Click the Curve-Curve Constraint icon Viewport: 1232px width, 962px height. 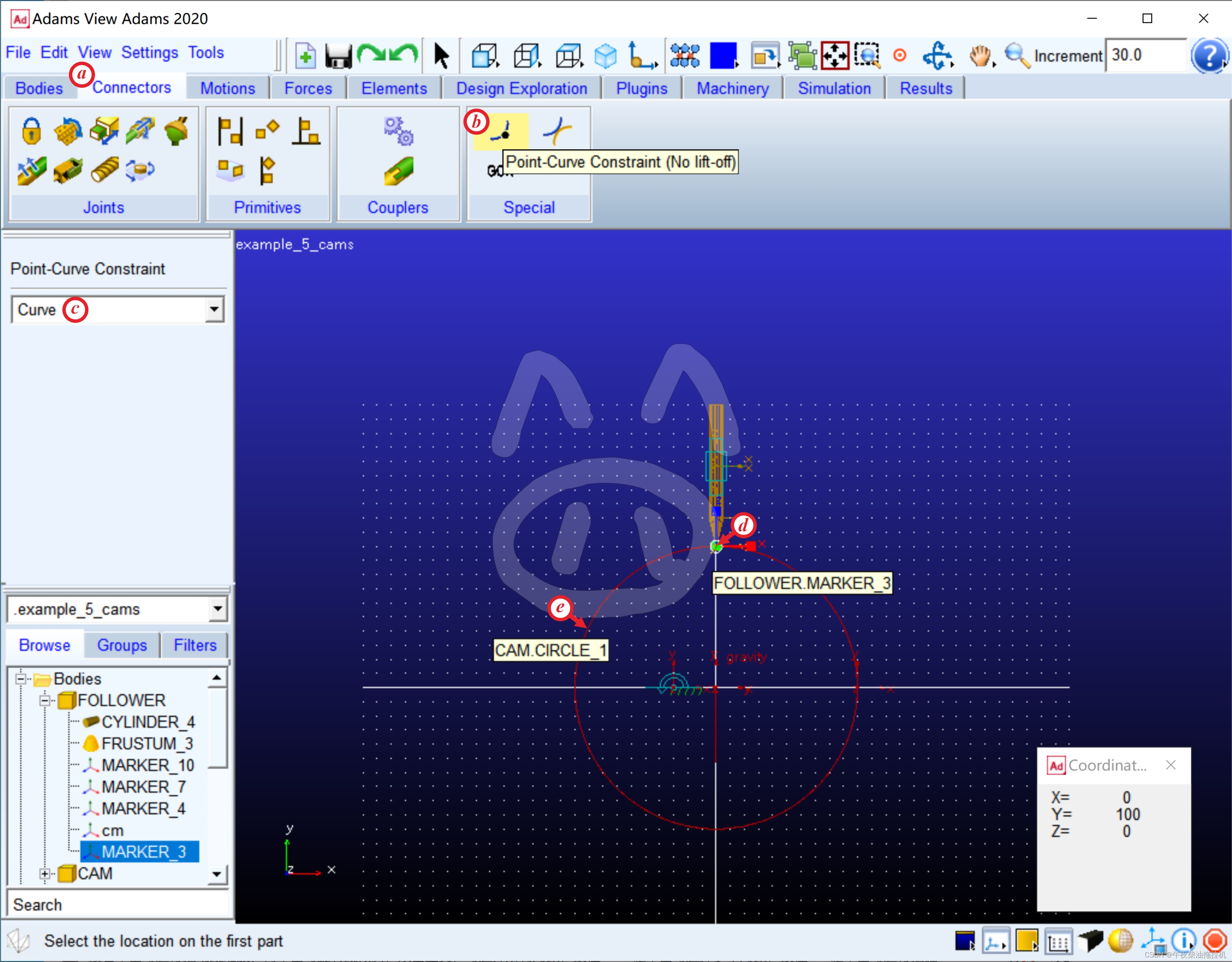click(557, 131)
